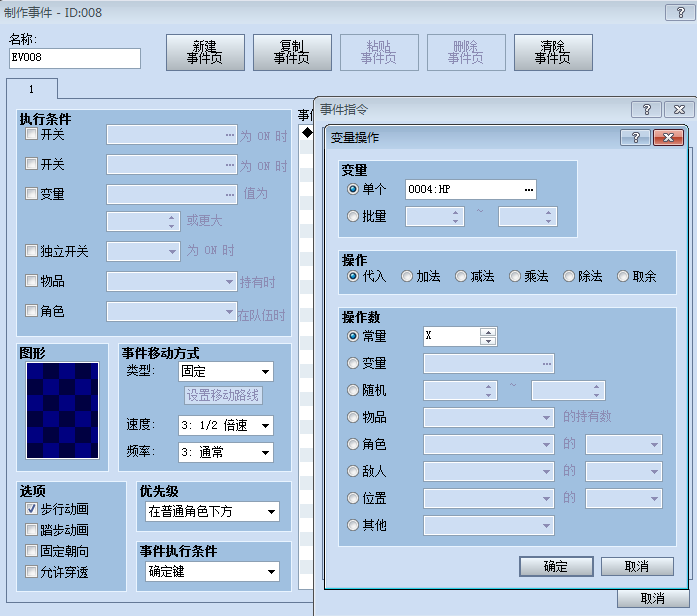Screen dimensions: 697x616
Task: Close the 事件指令 window
Action: point(679,109)
